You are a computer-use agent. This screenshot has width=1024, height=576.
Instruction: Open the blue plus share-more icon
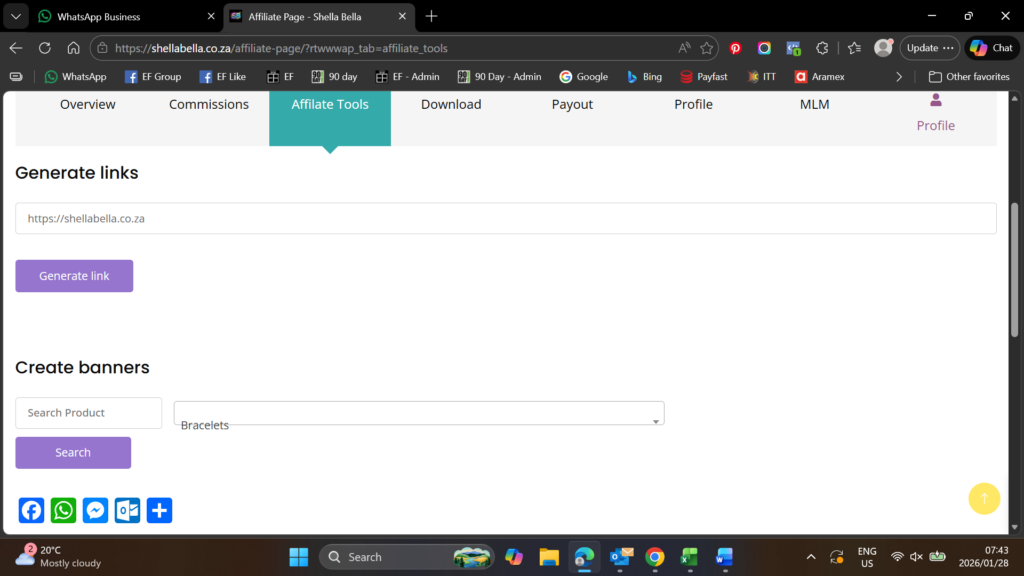click(160, 510)
